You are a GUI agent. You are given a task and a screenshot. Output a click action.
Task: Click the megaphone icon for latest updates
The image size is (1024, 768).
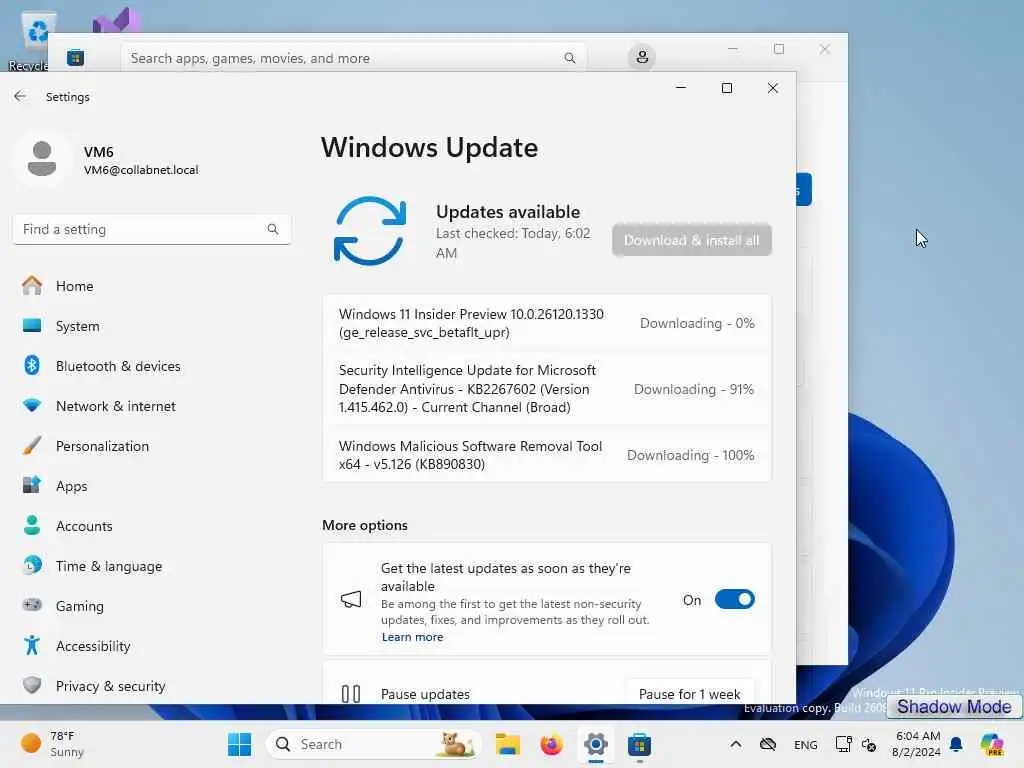[351, 600]
